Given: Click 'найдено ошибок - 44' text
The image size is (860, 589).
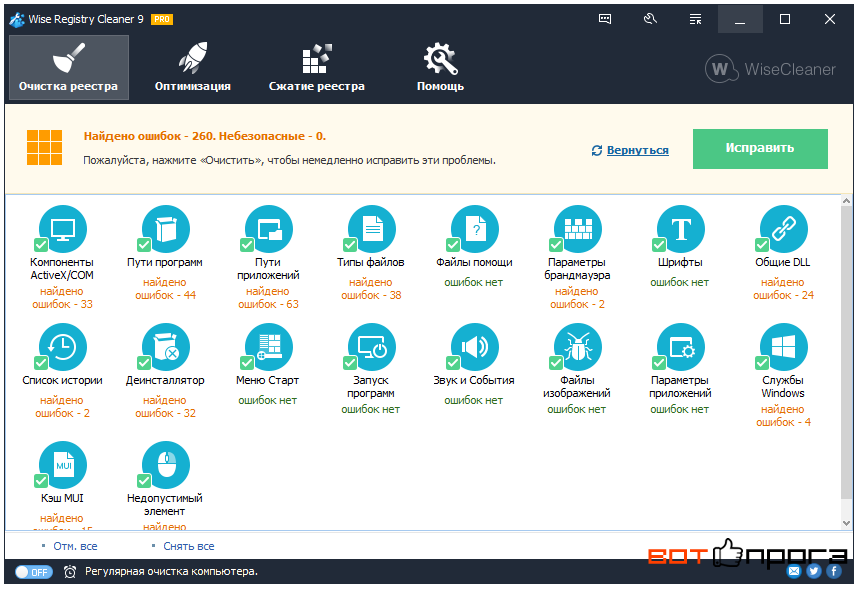Looking at the screenshot, I should coord(165,288).
